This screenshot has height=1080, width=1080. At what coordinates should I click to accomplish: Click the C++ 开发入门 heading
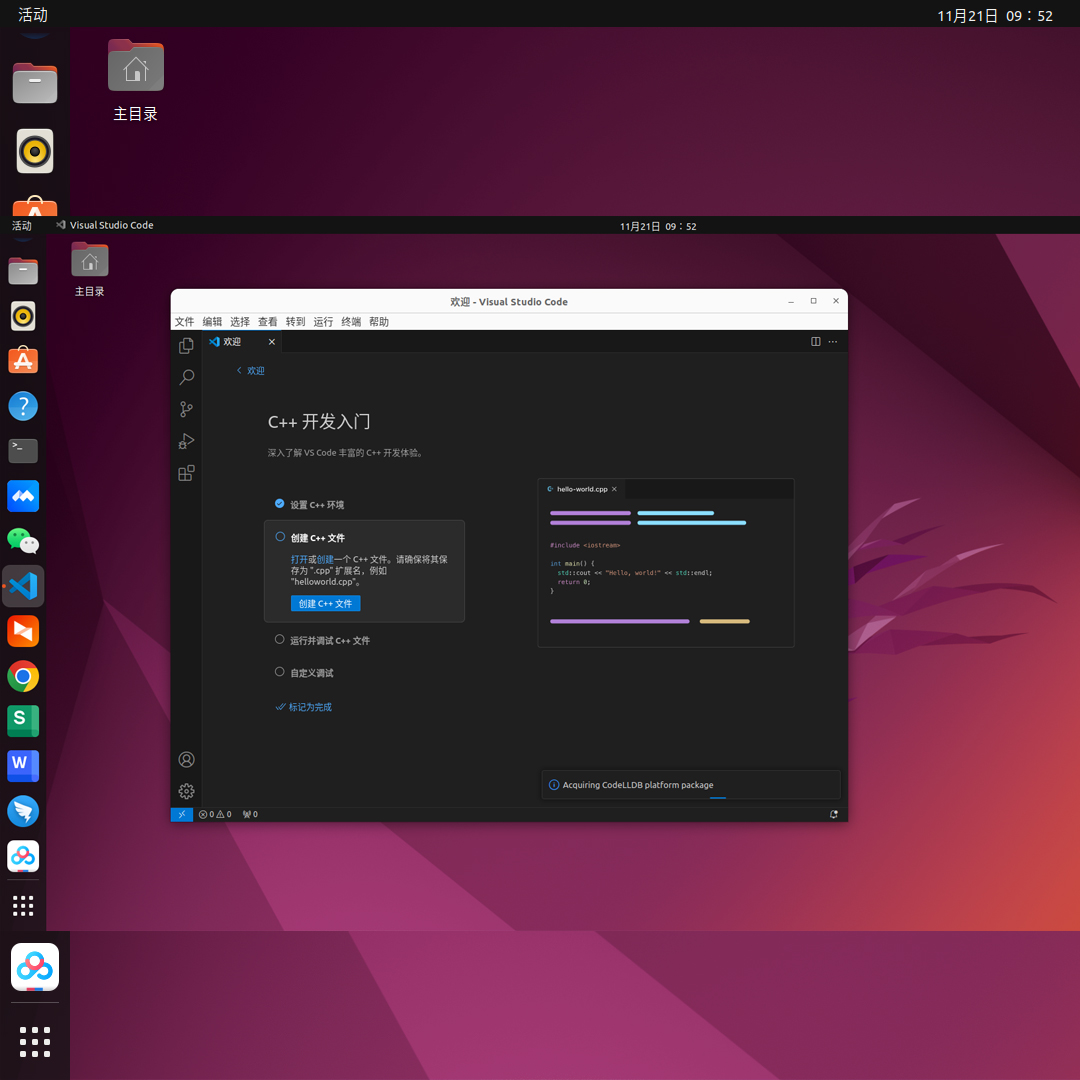319,422
